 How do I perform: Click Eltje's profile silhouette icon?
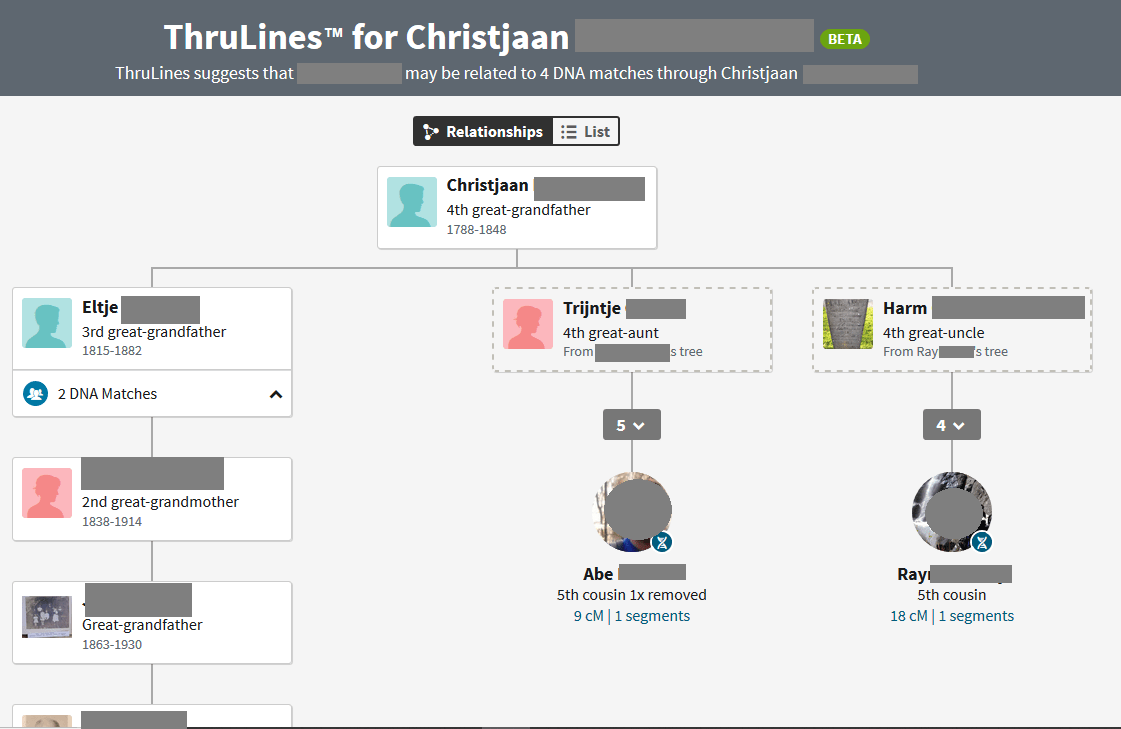pos(47,323)
